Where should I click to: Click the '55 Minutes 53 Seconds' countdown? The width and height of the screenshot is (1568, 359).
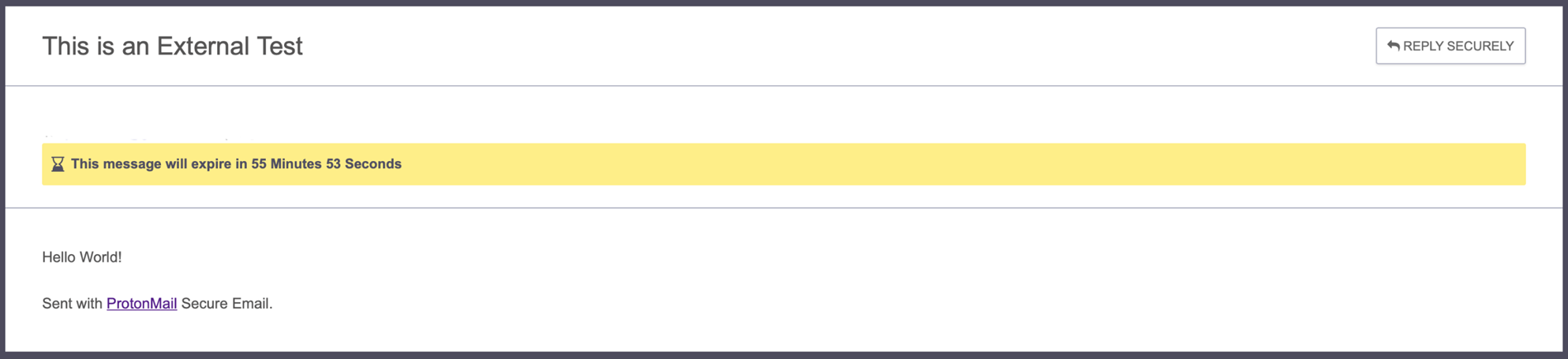coord(326,164)
